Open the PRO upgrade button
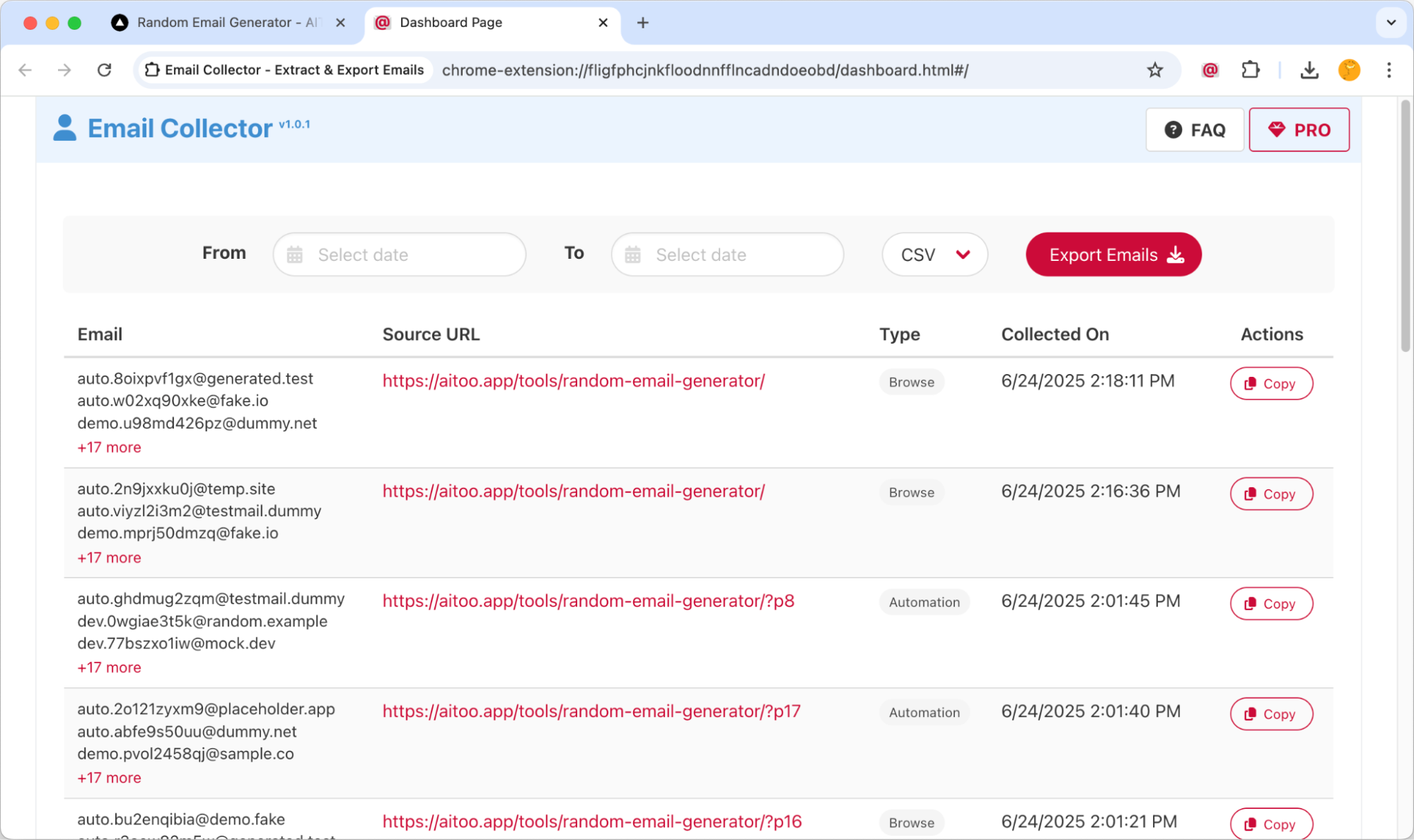The image size is (1414, 840). click(x=1299, y=130)
